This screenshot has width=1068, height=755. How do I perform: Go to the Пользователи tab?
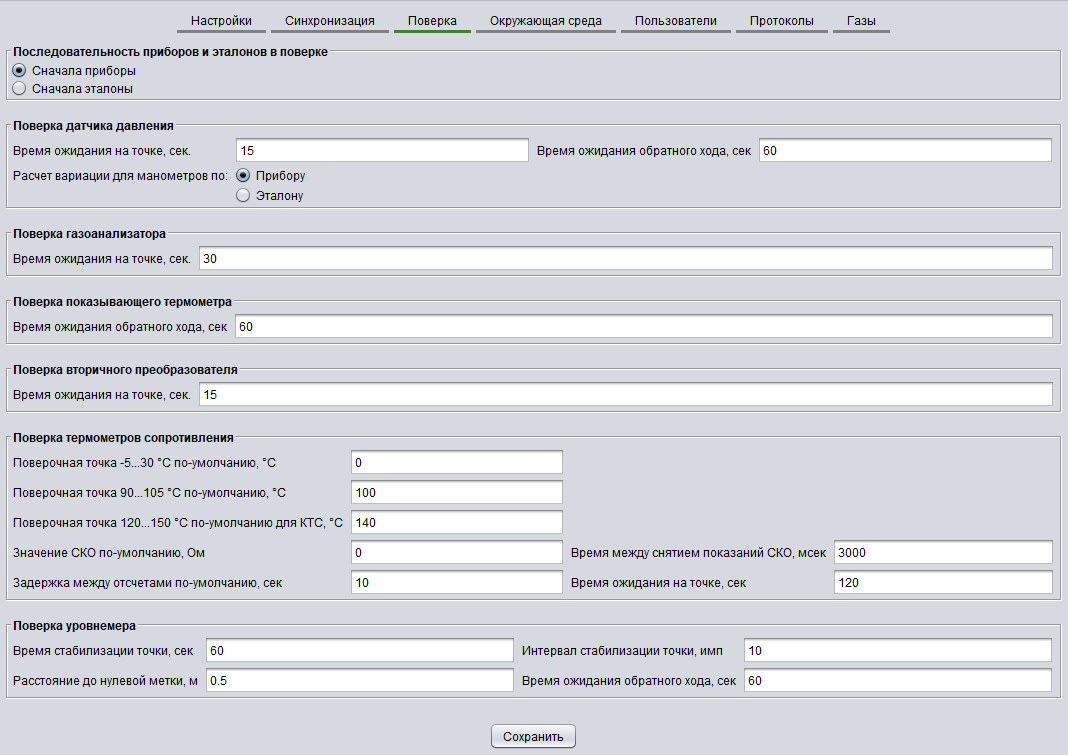[x=675, y=20]
